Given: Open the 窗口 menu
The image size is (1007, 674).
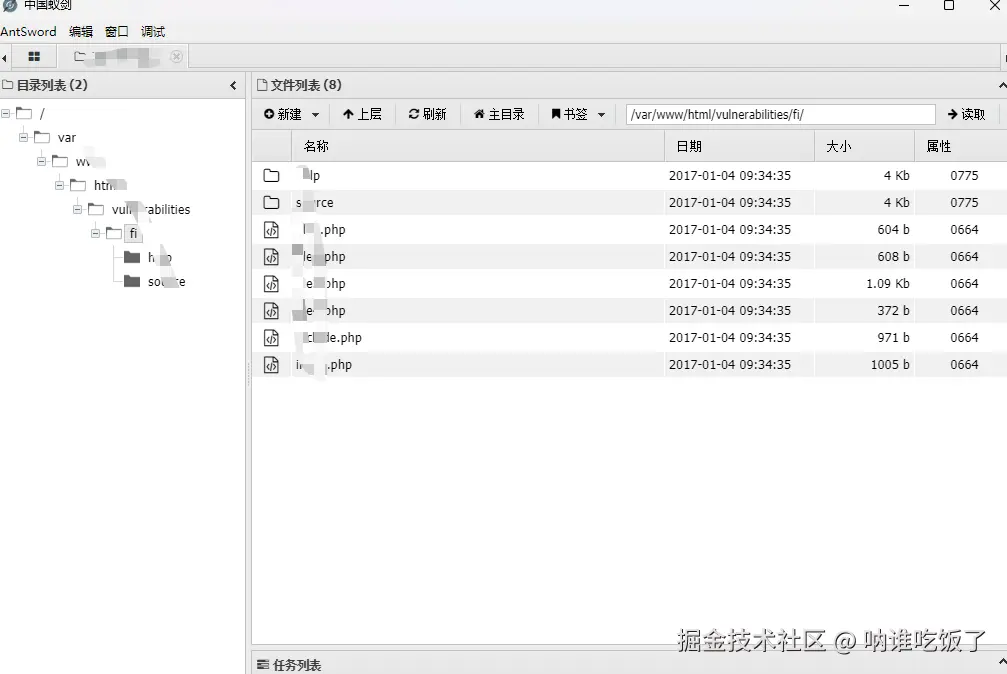Looking at the screenshot, I should click(x=117, y=31).
